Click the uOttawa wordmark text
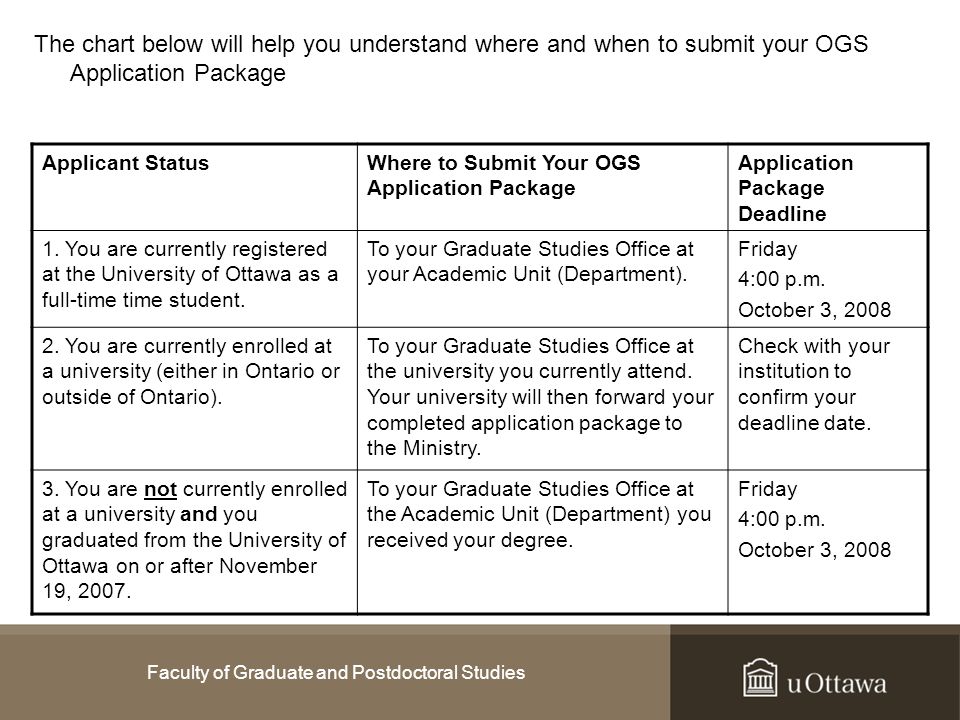The image size is (960, 720). pos(837,683)
